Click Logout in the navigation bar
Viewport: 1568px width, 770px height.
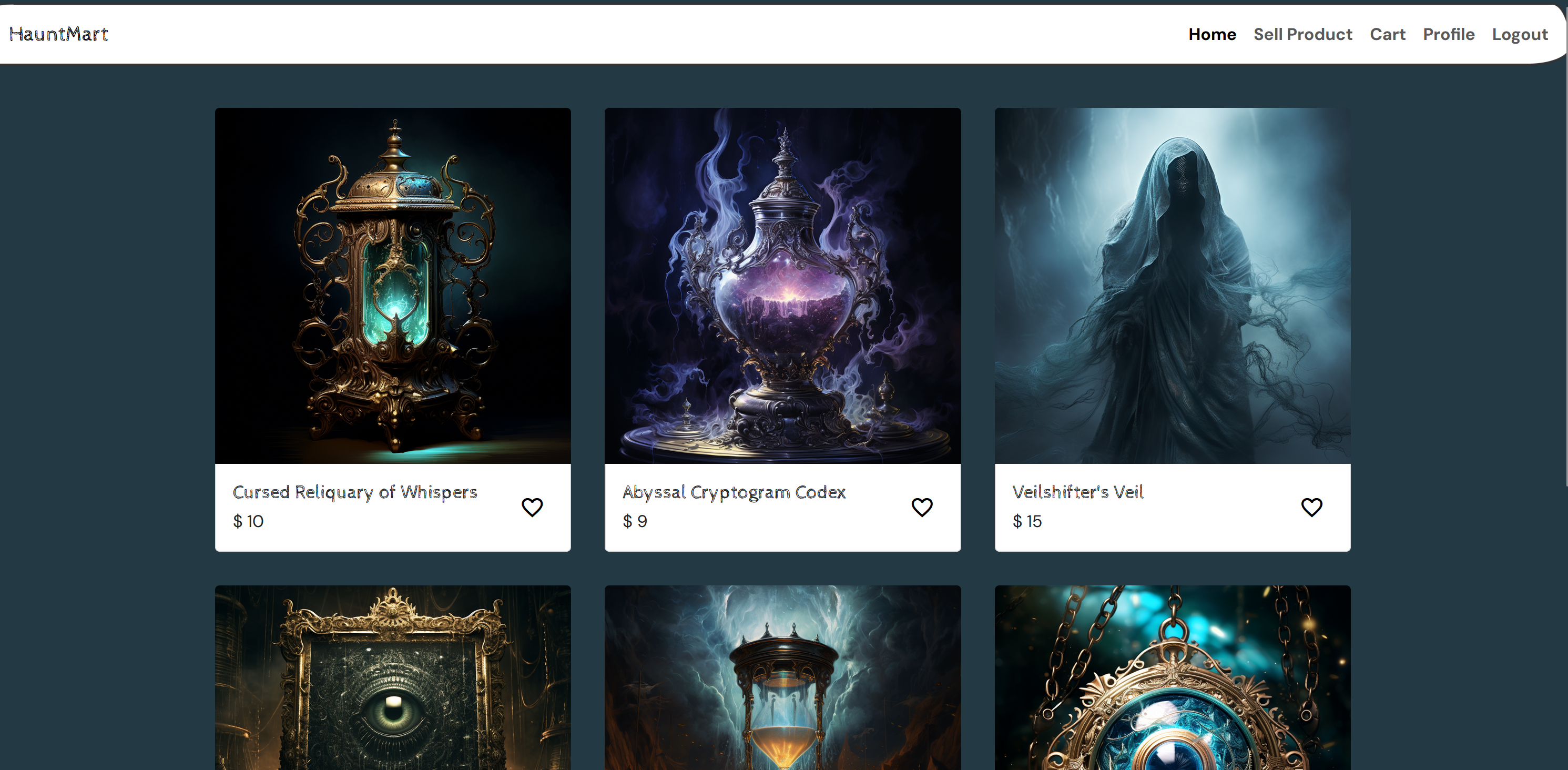1519,34
